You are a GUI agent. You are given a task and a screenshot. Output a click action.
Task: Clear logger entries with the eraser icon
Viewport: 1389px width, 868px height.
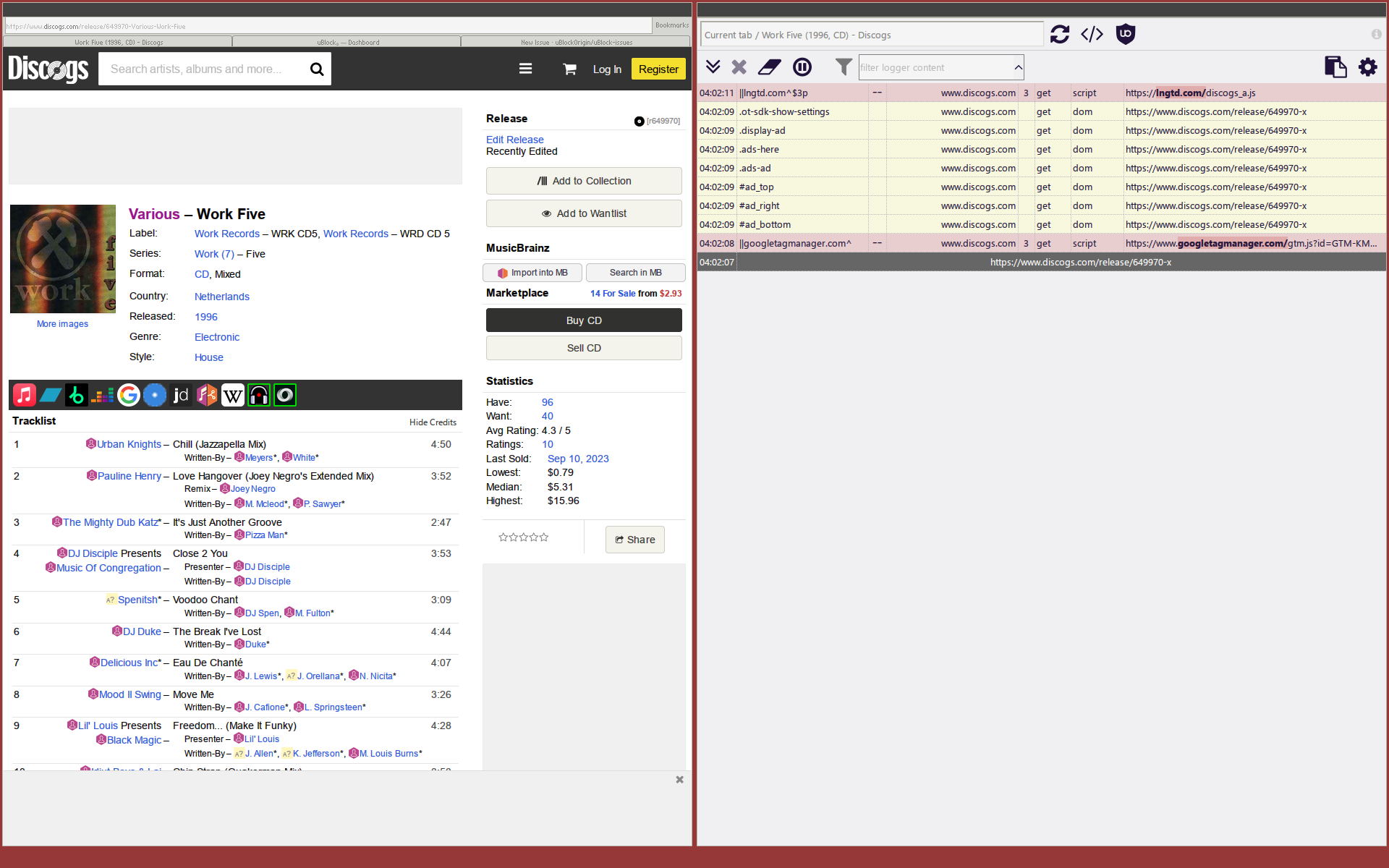(x=769, y=67)
